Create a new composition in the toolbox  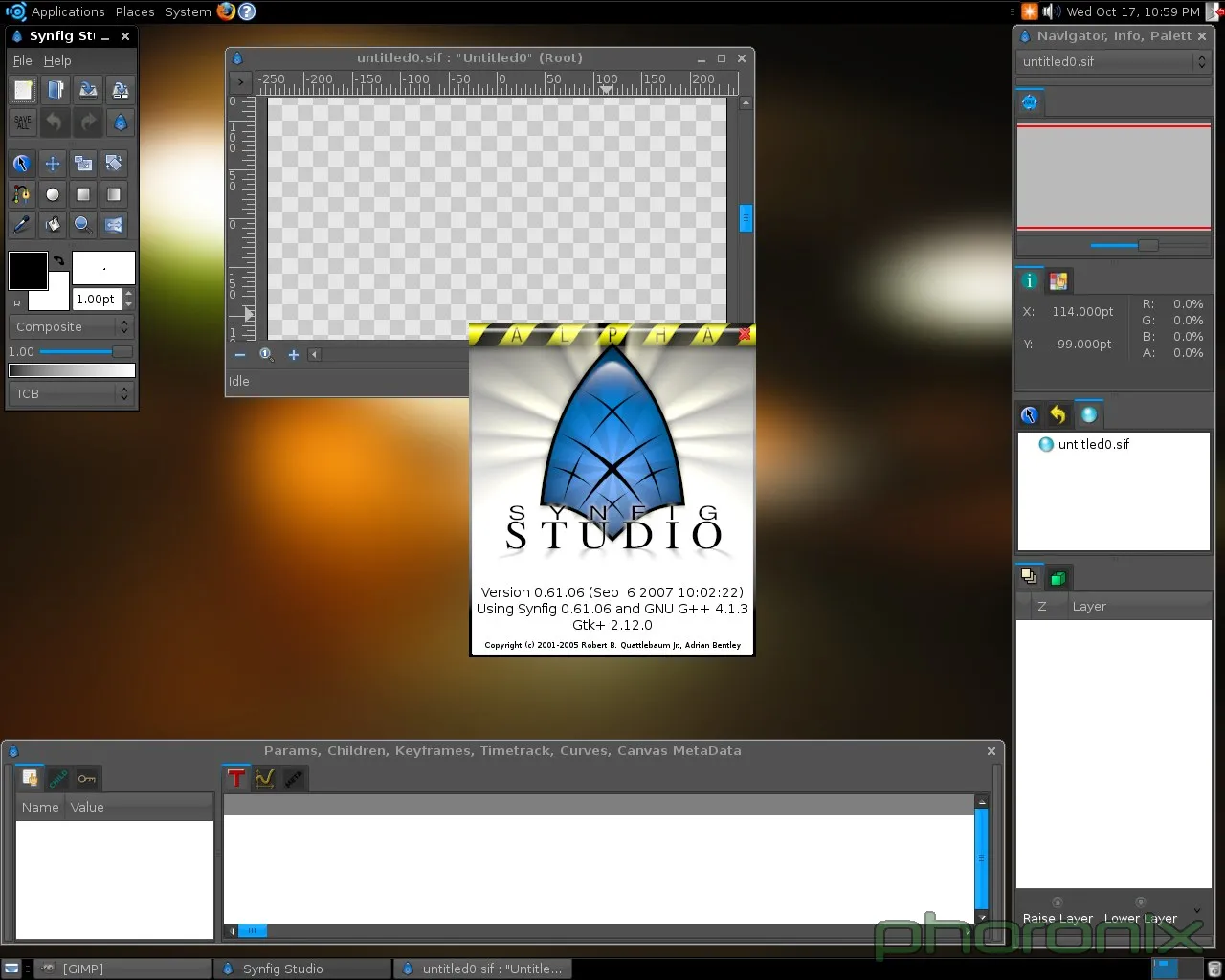[x=23, y=90]
